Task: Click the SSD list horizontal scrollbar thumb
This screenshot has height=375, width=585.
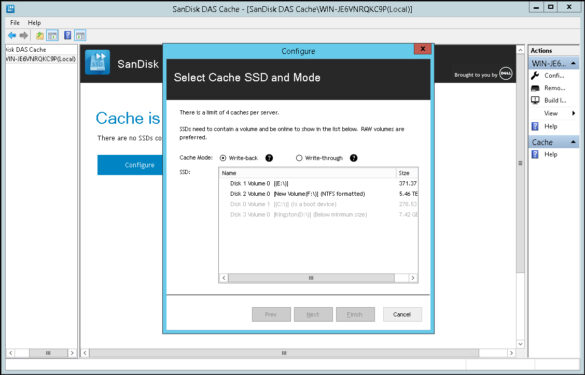Action: click(x=311, y=278)
